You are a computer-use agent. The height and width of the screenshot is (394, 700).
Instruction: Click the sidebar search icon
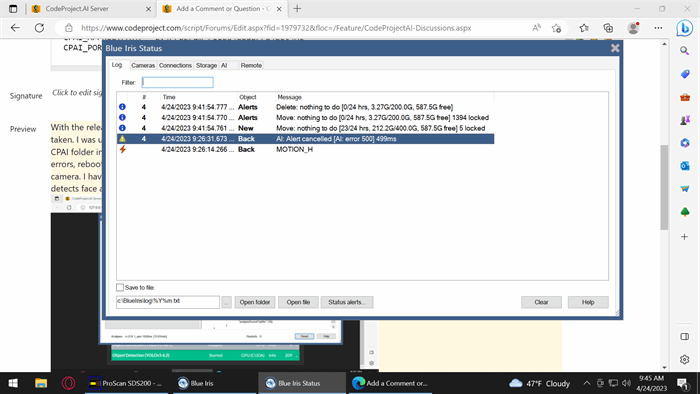(x=684, y=51)
